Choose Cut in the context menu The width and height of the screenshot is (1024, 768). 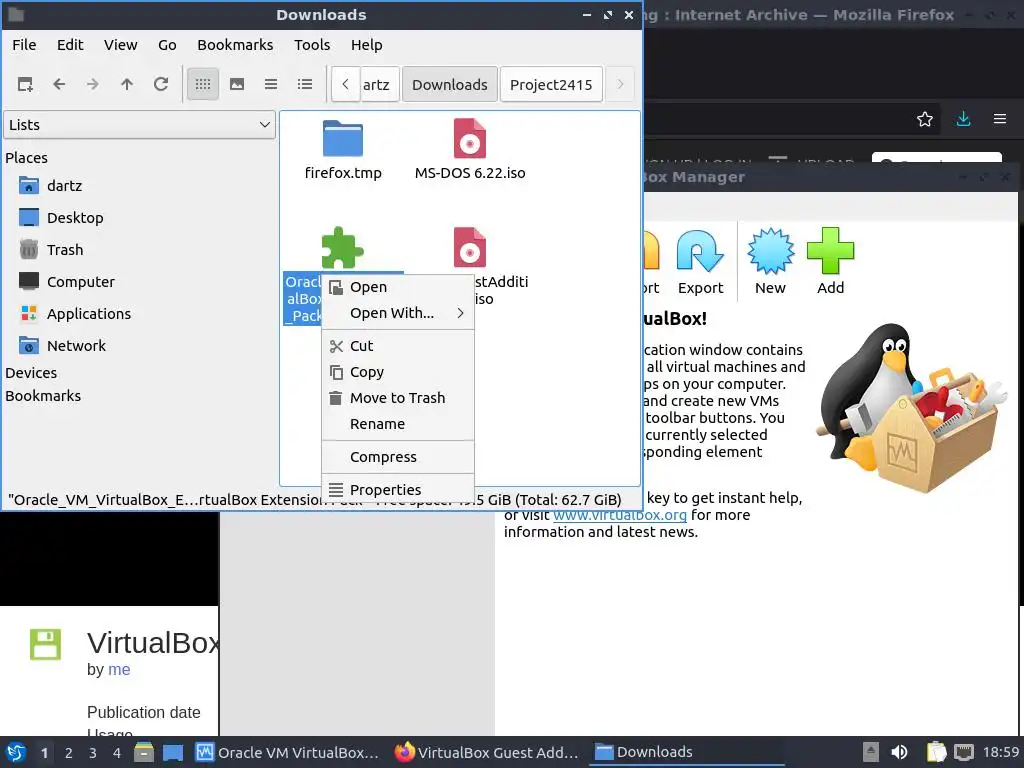click(398, 346)
